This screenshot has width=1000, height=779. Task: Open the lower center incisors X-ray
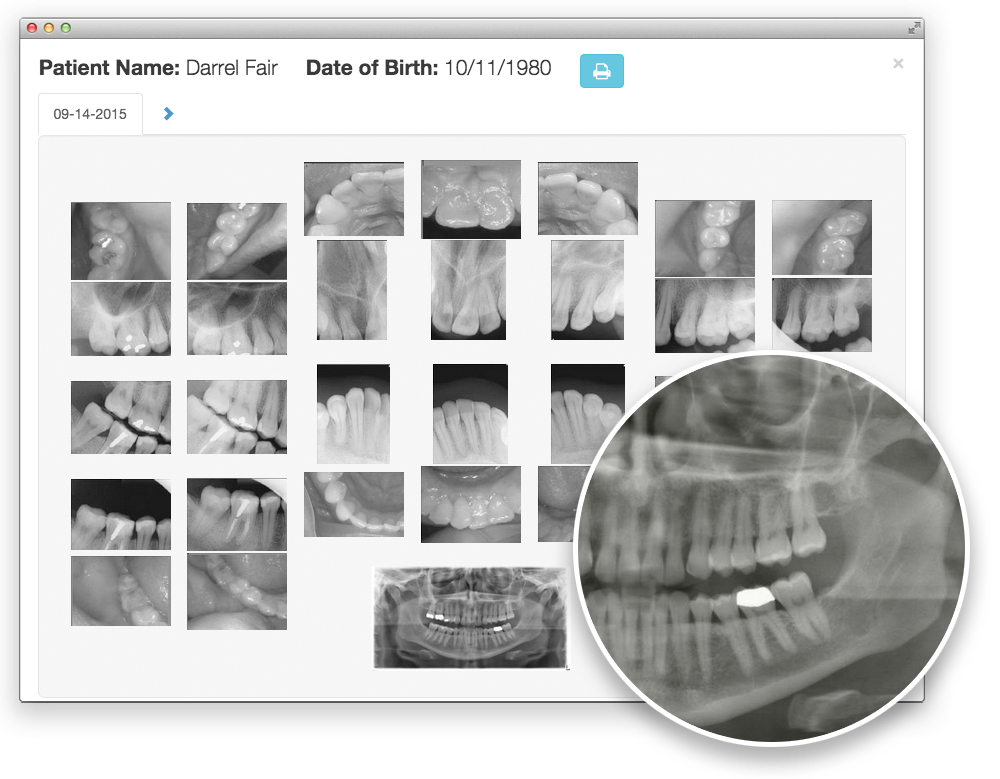coord(470,413)
